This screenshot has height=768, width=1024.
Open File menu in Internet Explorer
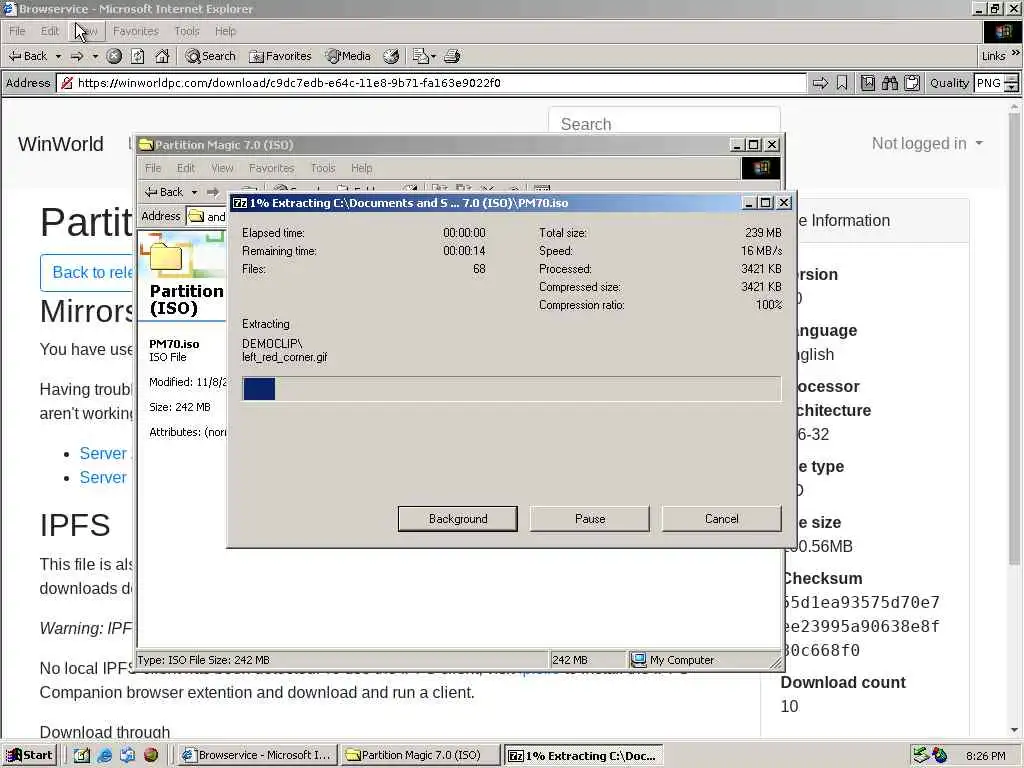pos(17,31)
